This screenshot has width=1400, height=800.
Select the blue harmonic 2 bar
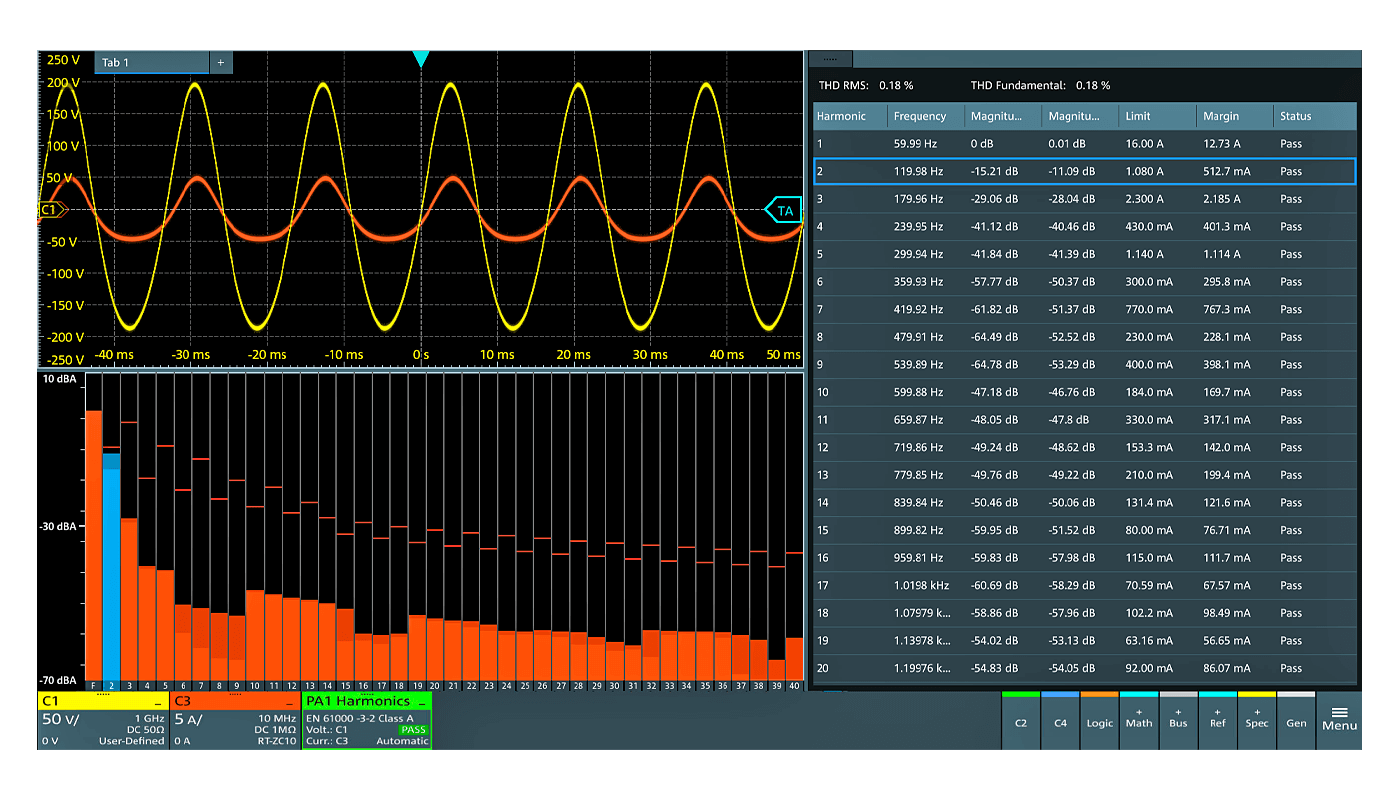tap(111, 565)
